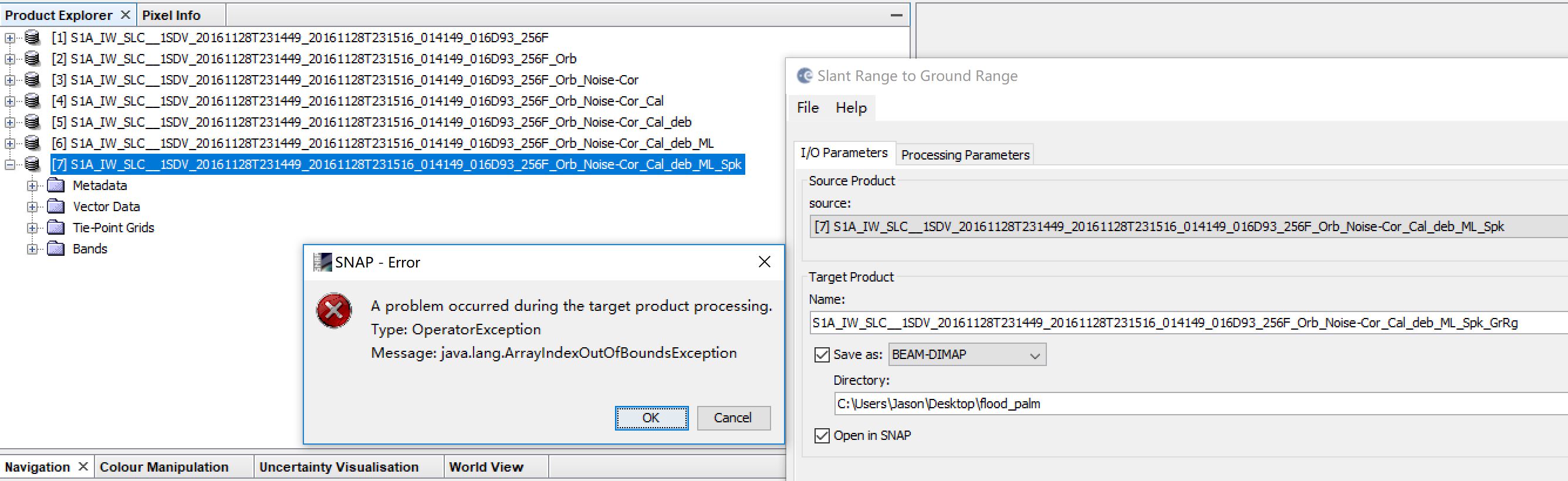
Task: Select product [2] ending in _Orb
Action: [313, 59]
